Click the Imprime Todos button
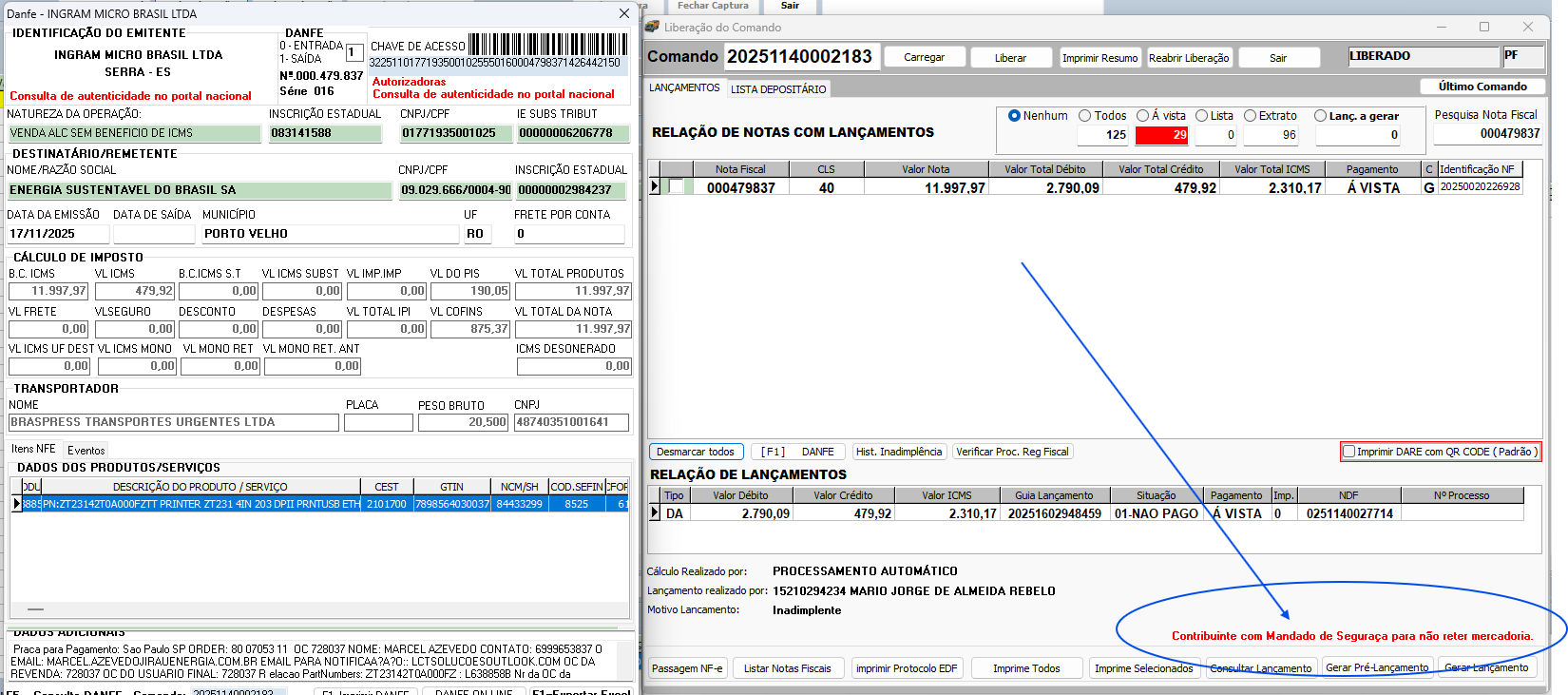 1026,668
